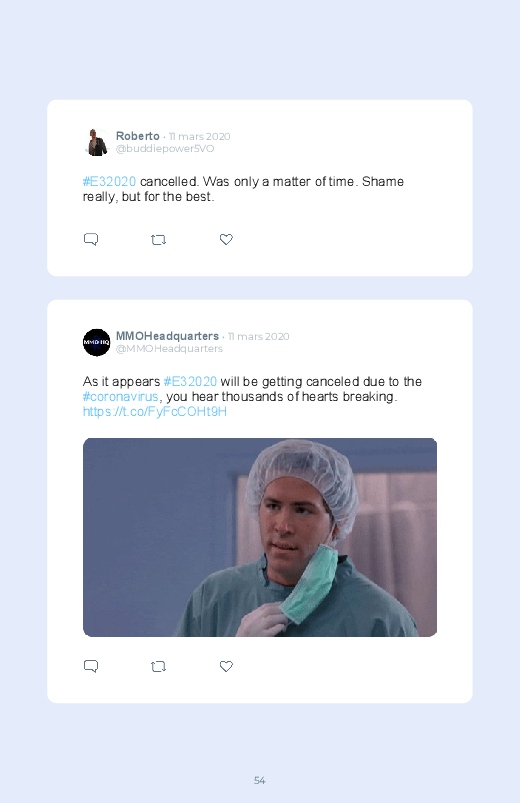Open the MMO HQ round avatar
This screenshot has height=803, width=520.
96,342
